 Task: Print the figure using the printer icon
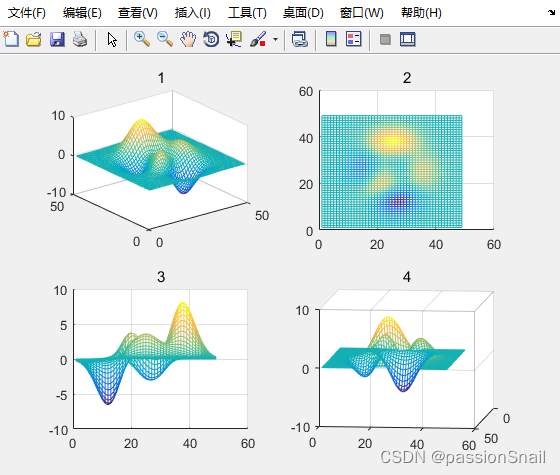pos(80,39)
